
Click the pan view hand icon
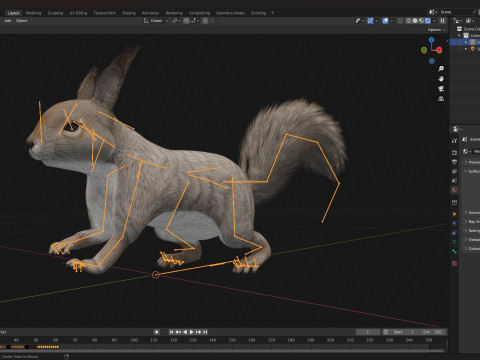[x=441, y=79]
